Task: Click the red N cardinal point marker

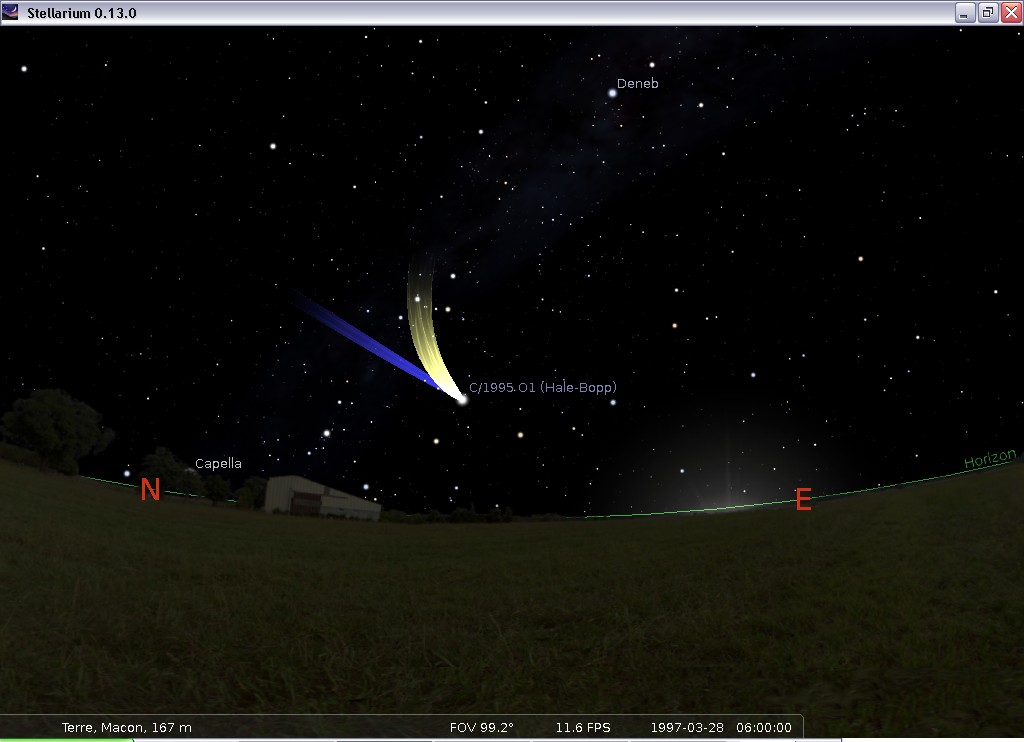Action: coord(150,489)
